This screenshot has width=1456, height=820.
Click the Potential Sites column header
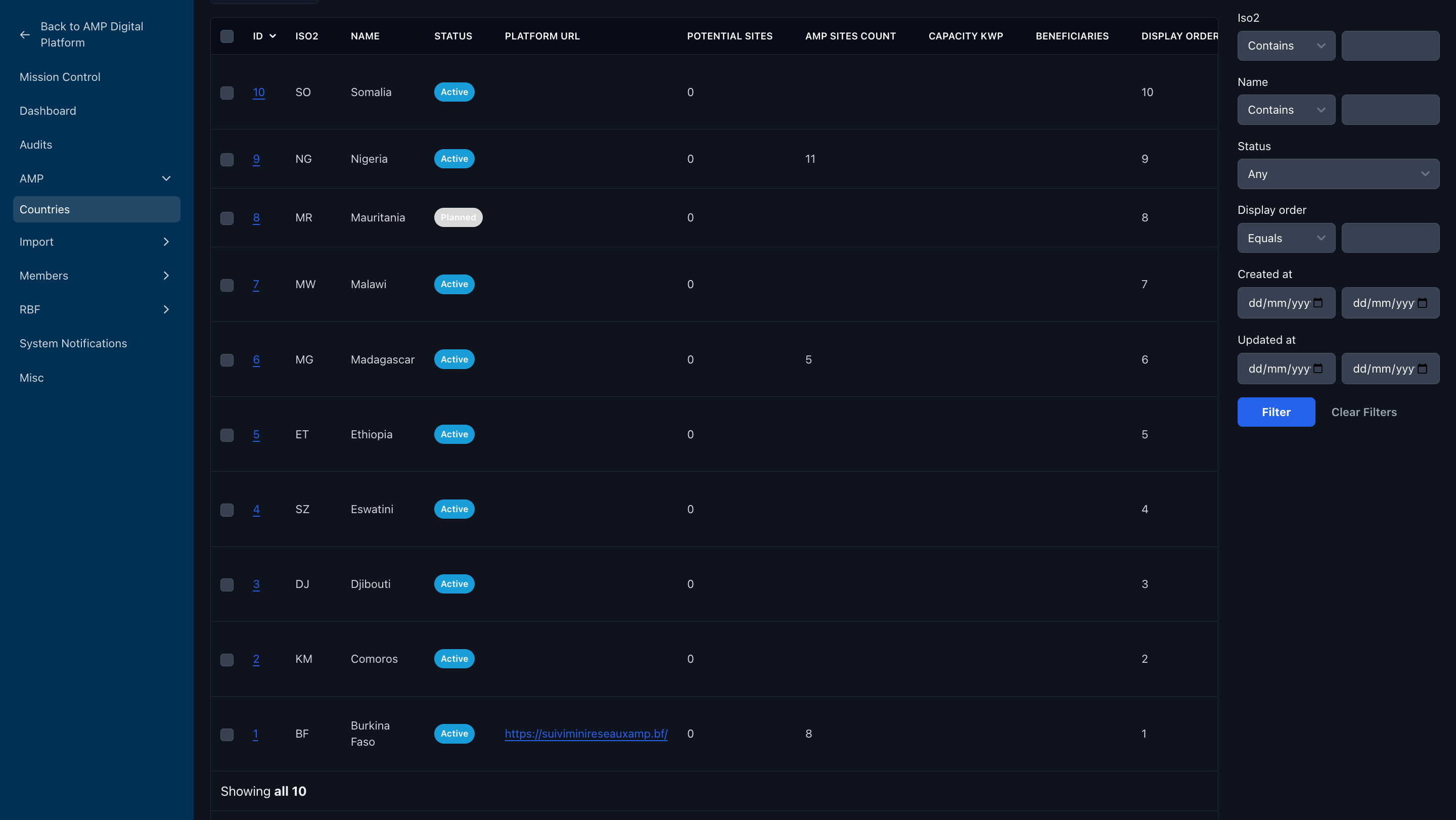(729, 36)
